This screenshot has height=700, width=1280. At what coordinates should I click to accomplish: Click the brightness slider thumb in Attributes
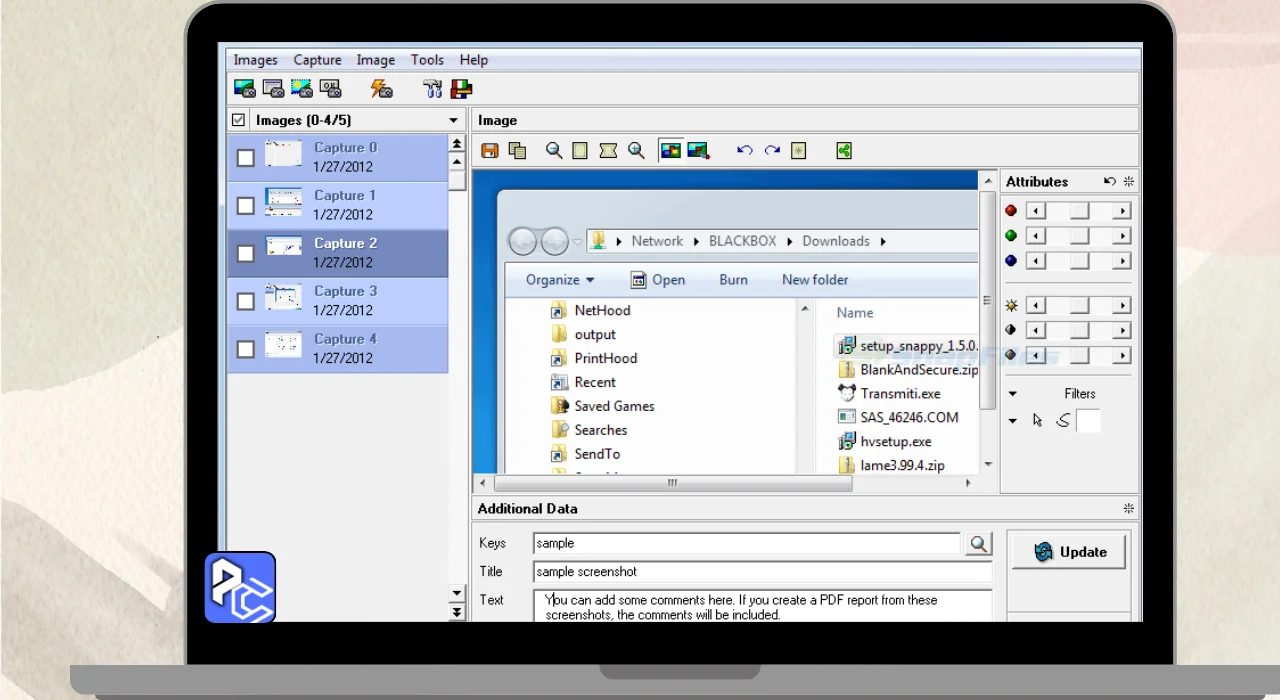pos(1079,306)
